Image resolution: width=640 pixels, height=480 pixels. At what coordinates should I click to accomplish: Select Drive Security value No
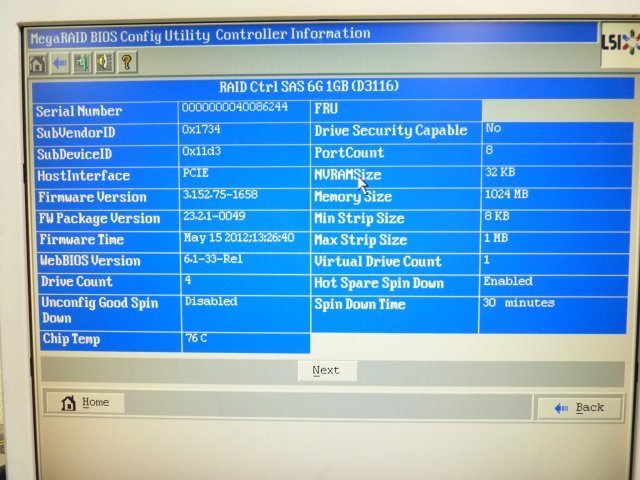tap(493, 128)
